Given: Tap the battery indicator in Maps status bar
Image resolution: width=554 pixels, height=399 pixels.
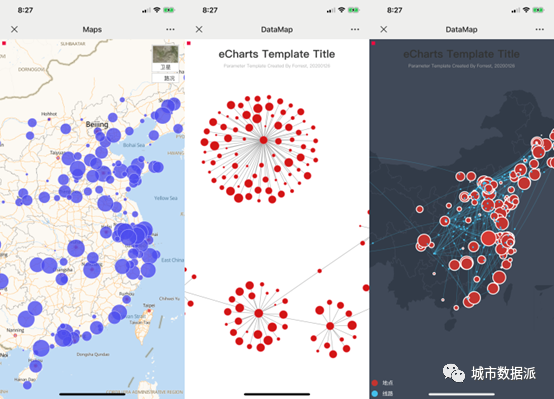Looking at the screenshot, I should (169, 10).
